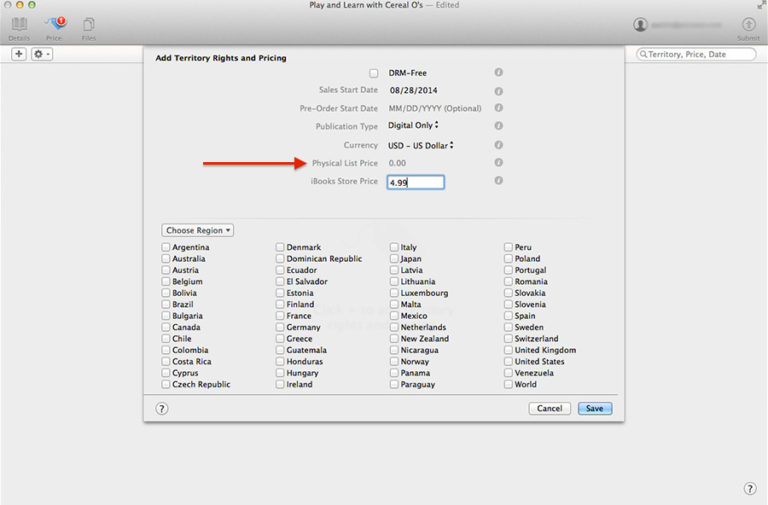Image resolution: width=768 pixels, height=505 pixels.
Task: Check the Peru checkbox
Action: 508,247
